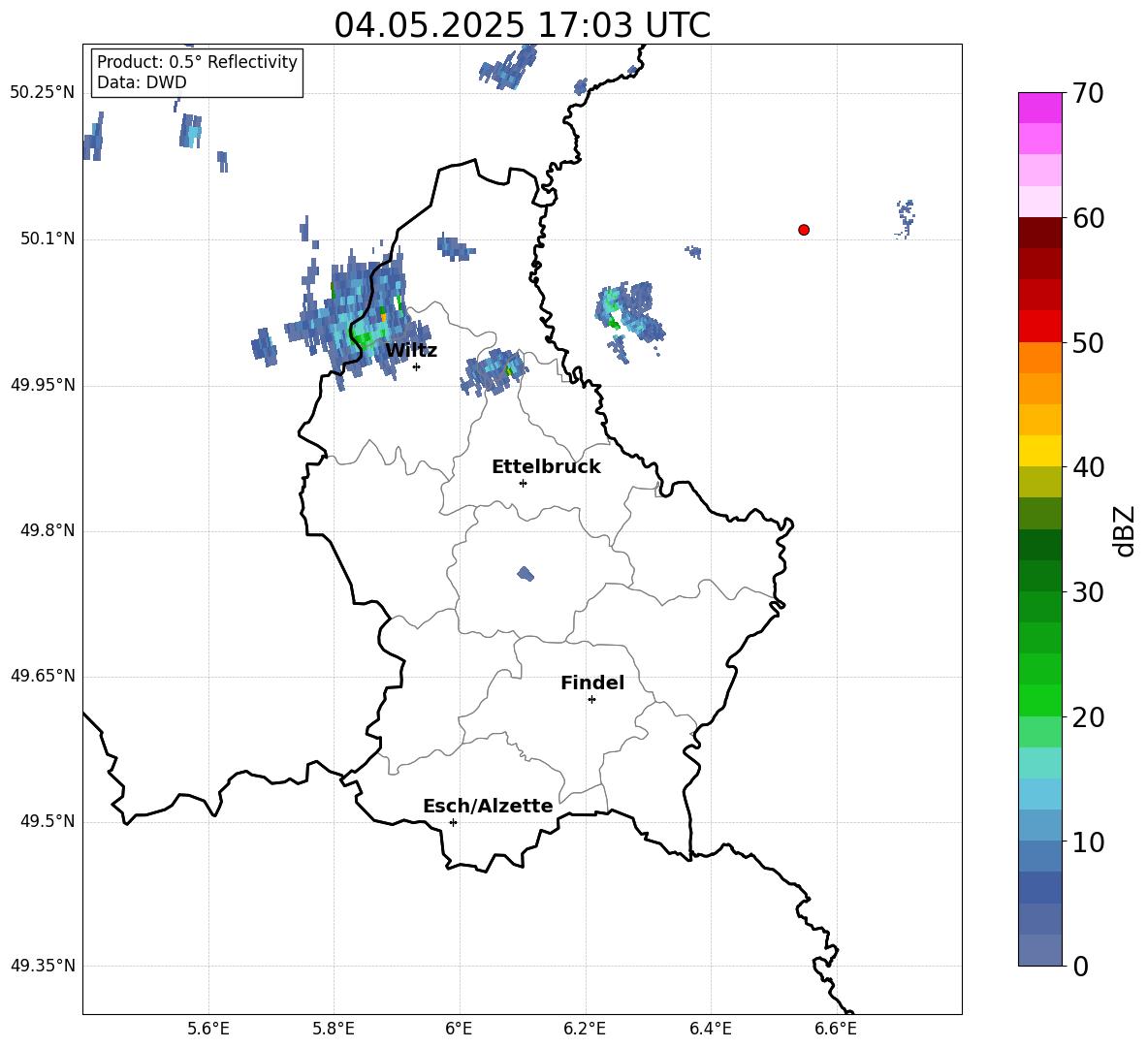Select the Wiltz city label

pyautogui.click(x=411, y=351)
